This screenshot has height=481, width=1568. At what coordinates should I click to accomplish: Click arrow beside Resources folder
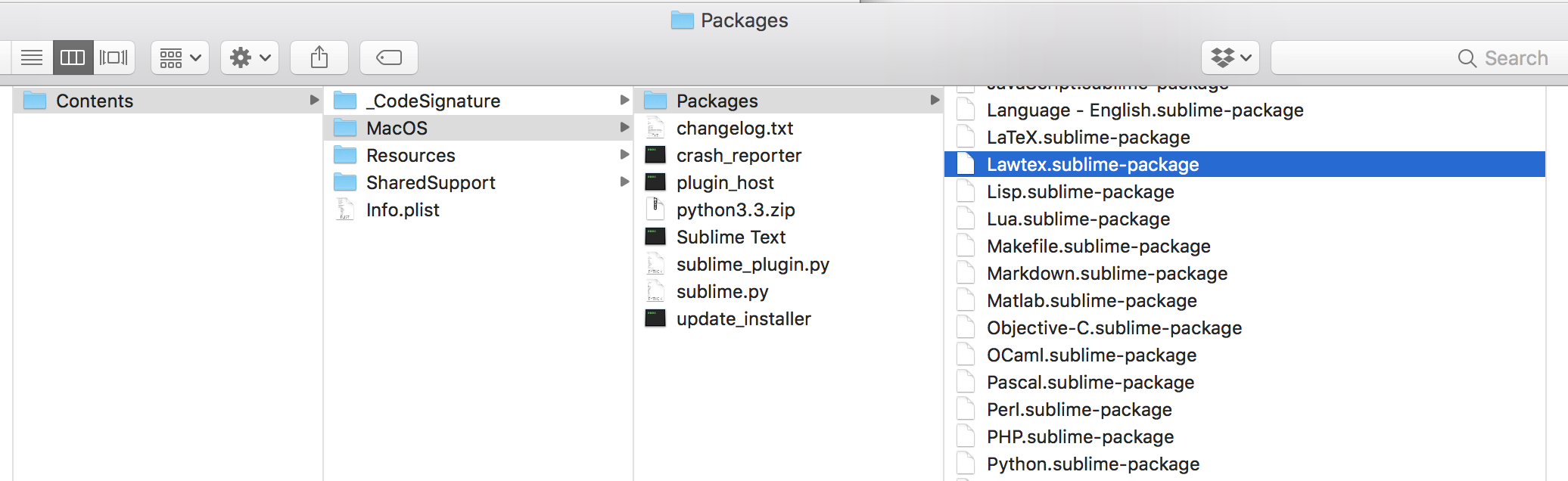click(624, 154)
